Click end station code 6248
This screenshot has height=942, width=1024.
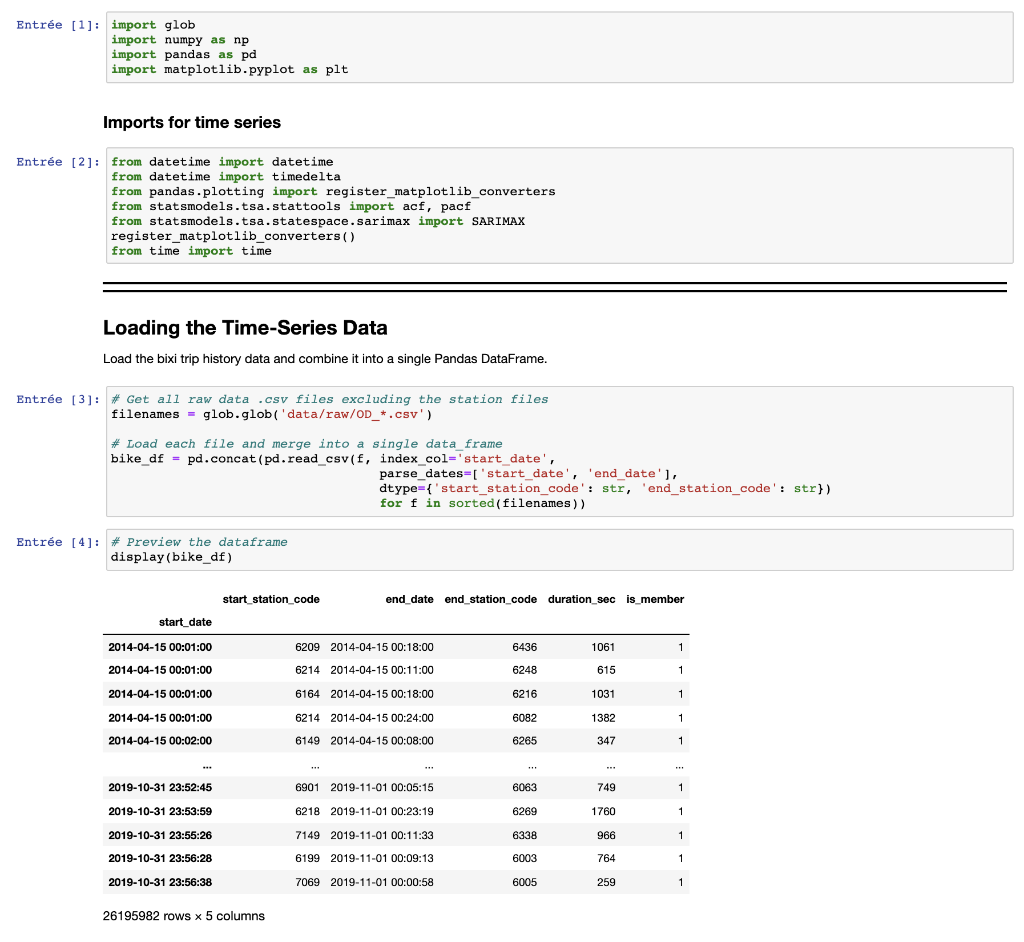click(524, 670)
